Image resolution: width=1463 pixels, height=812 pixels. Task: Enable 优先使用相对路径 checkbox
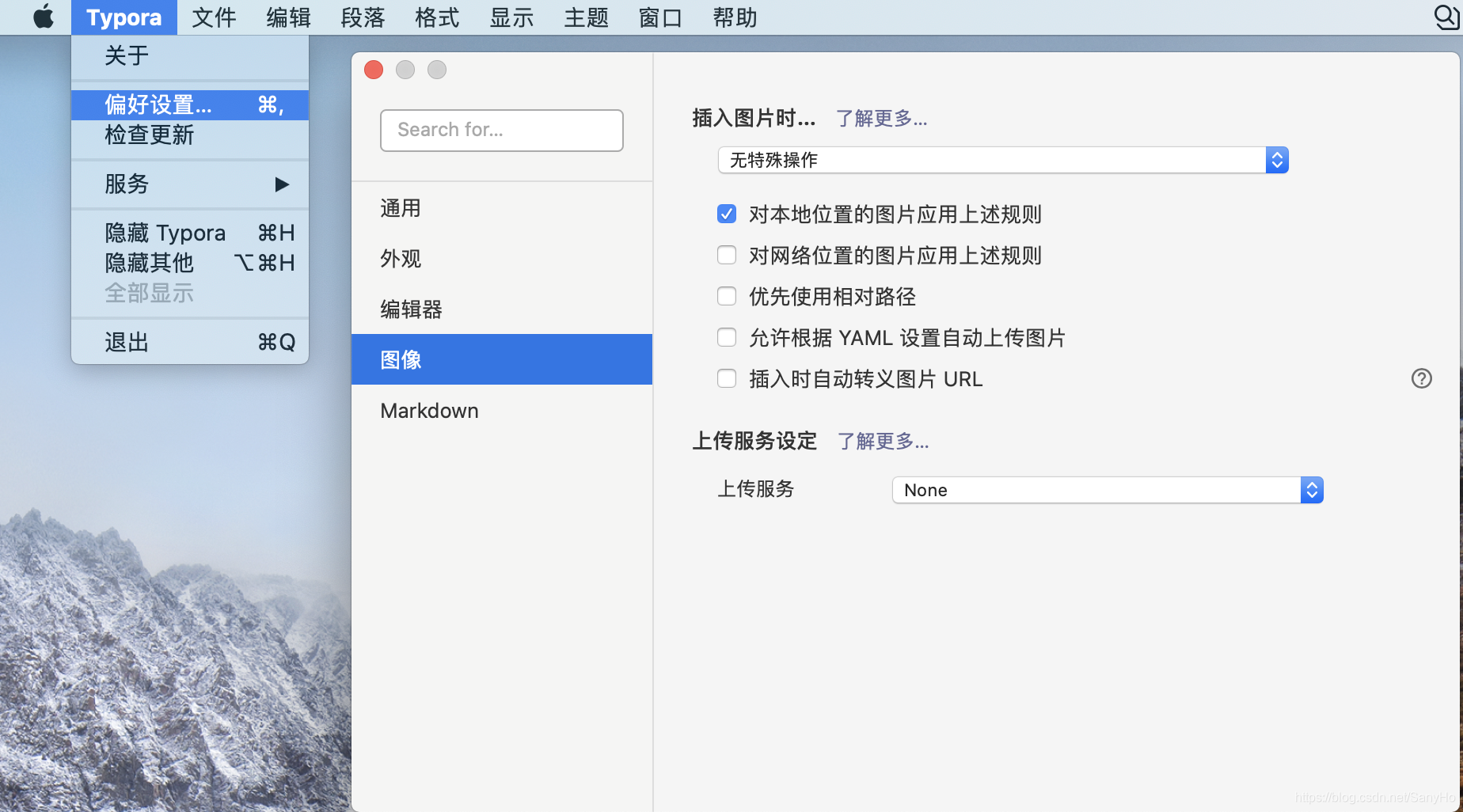point(727,296)
